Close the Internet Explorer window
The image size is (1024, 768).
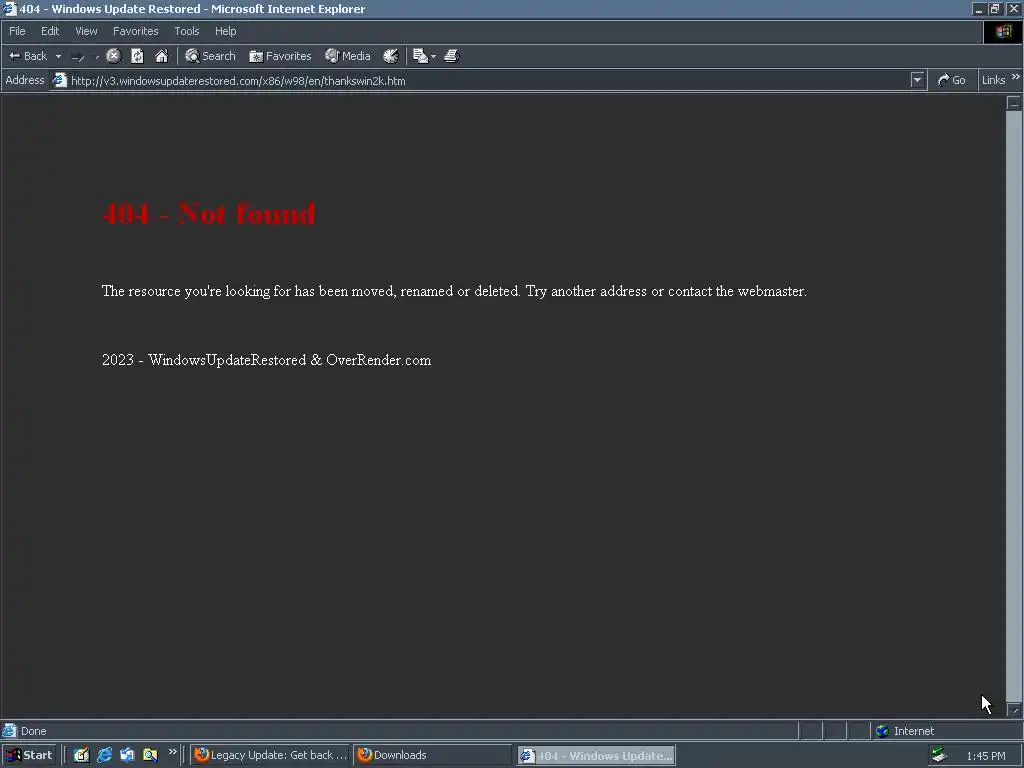pyautogui.click(x=1014, y=8)
